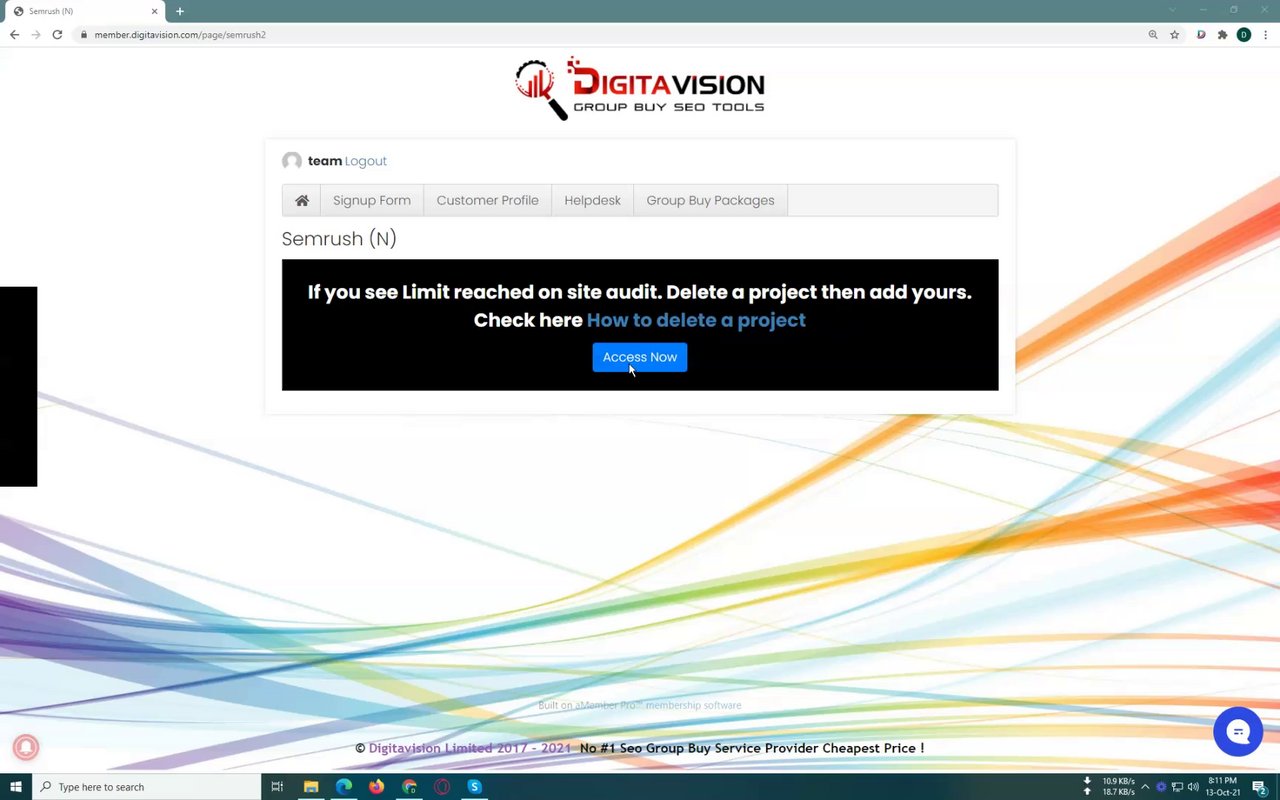The image size is (1280, 800).
Task: Switch to Chrome on the taskbar
Action: point(409,787)
